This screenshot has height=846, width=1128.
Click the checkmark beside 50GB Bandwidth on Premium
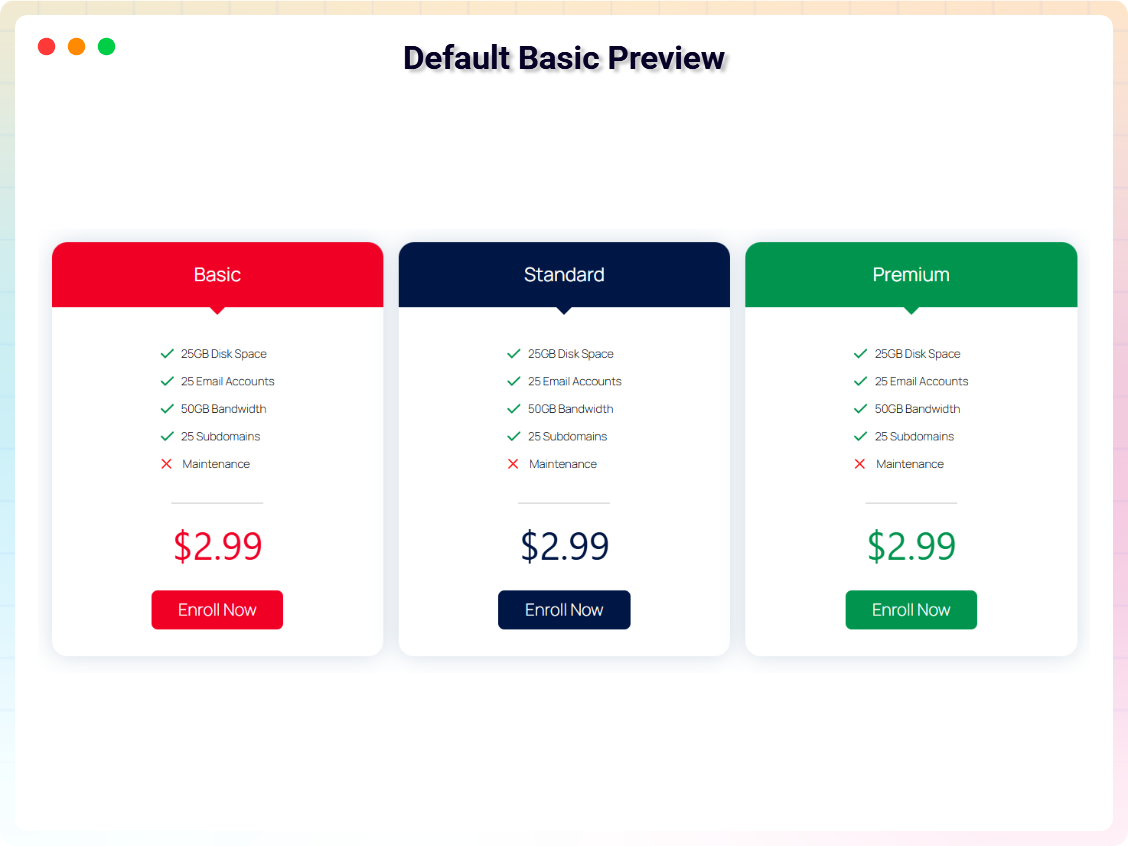tap(860, 408)
